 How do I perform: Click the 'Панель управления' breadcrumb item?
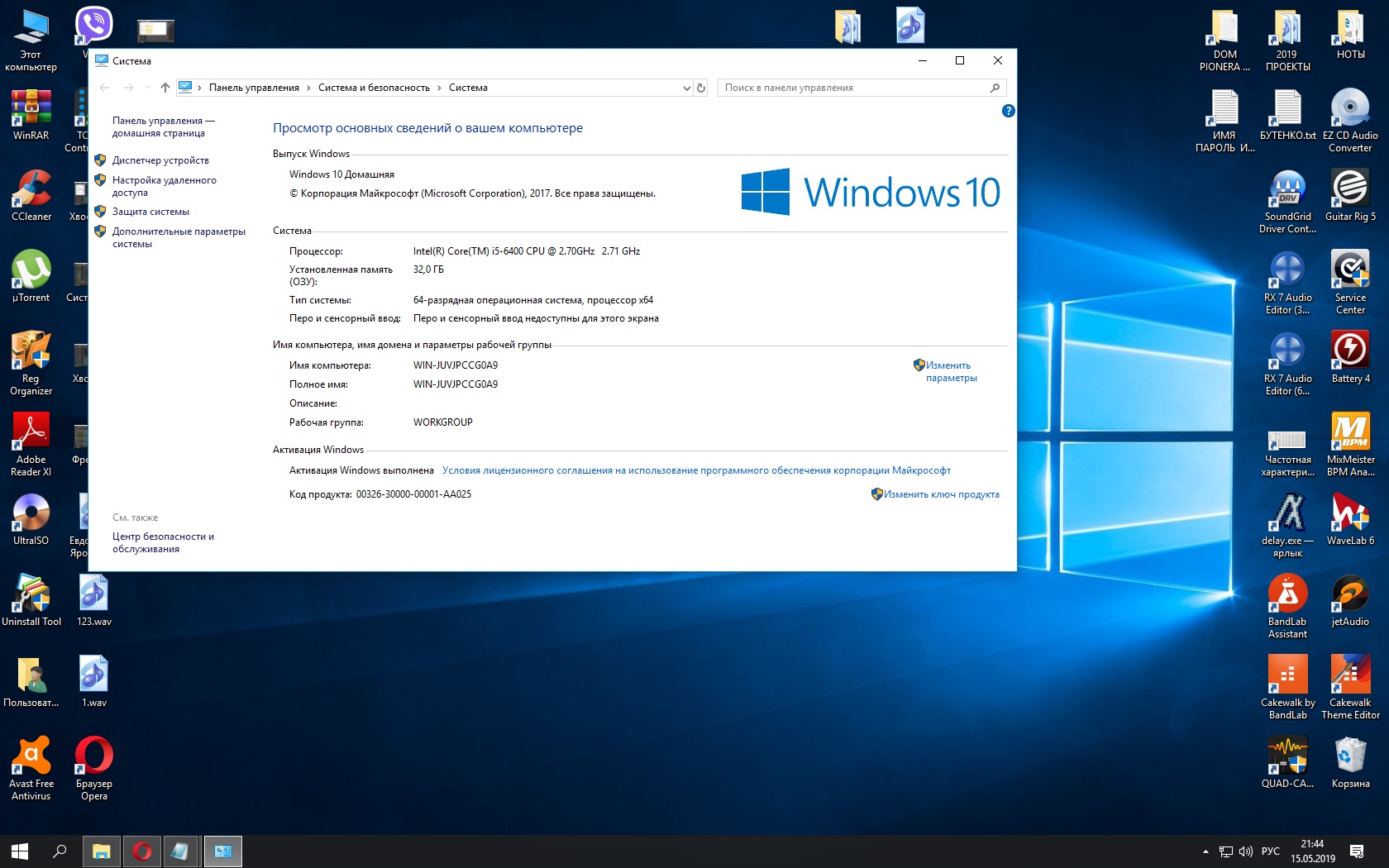pyautogui.click(x=254, y=88)
